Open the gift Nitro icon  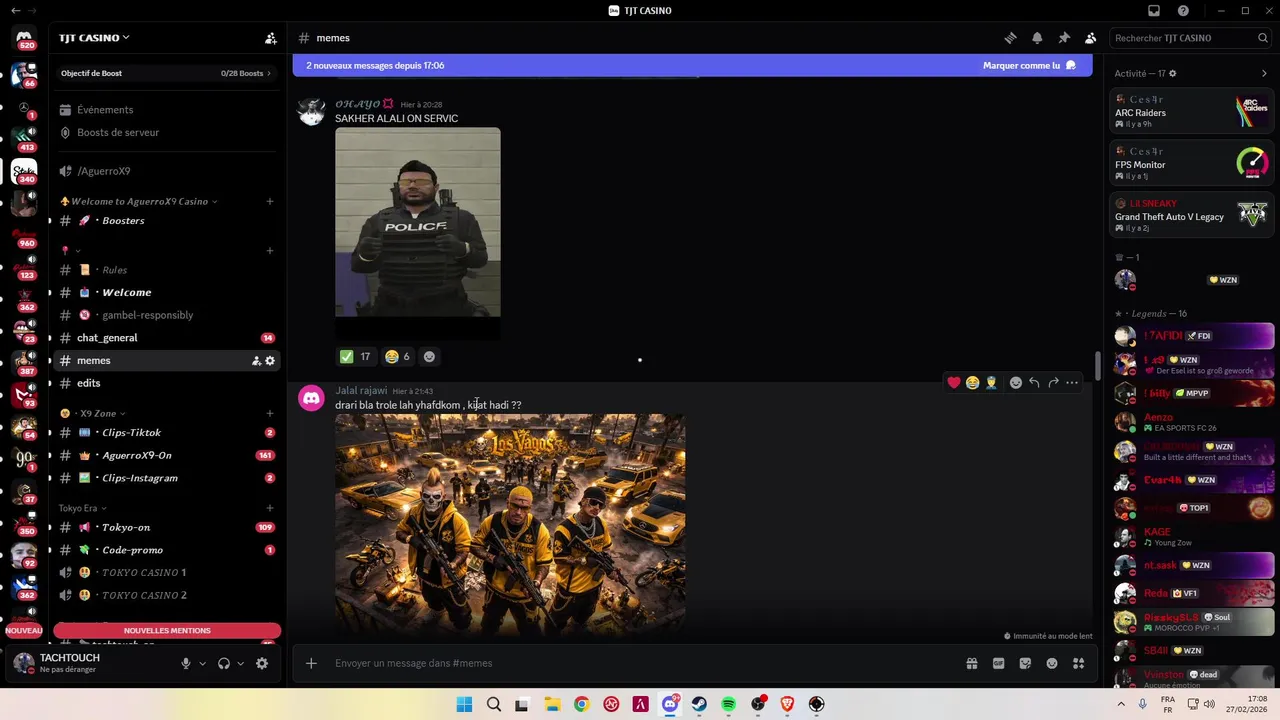point(971,663)
